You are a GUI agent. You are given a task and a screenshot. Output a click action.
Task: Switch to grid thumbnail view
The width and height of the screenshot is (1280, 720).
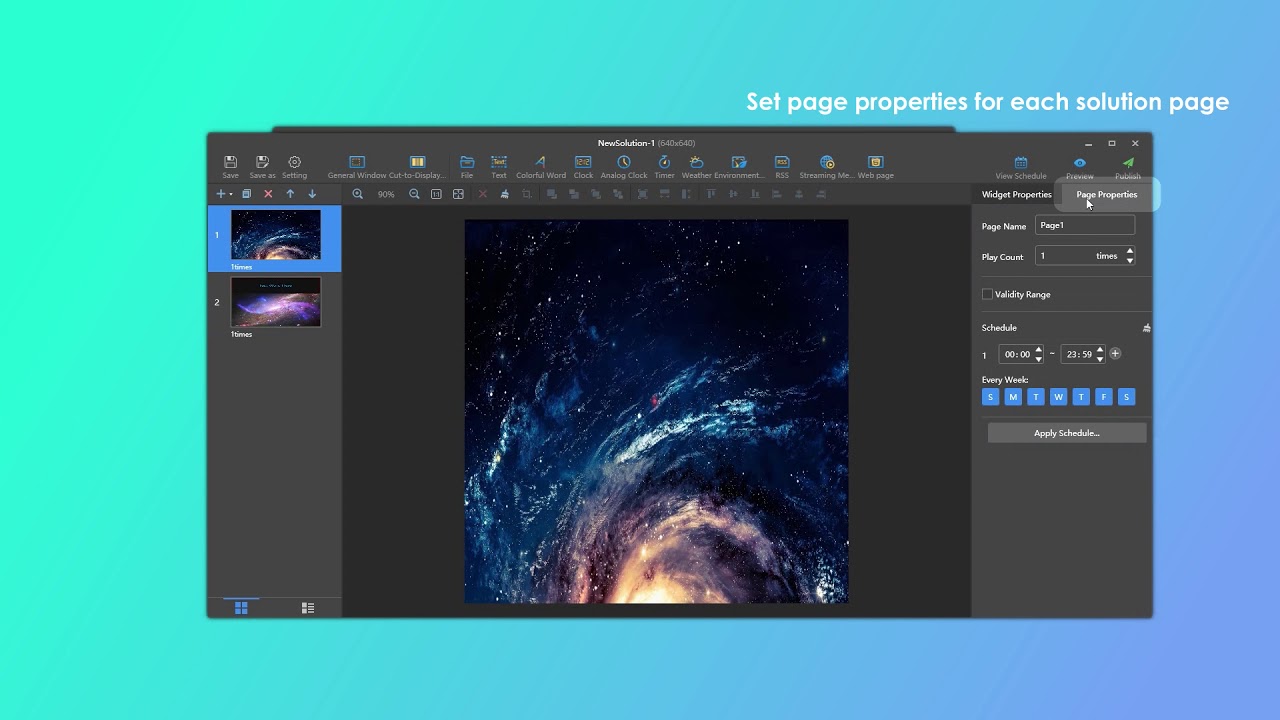pos(241,608)
